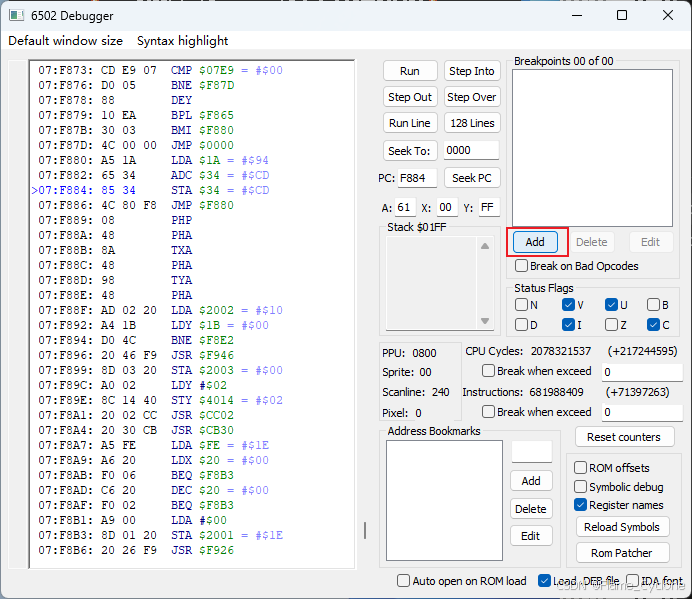
Task: Select disassembly line 07:F8B6 JSR $F926
Action: (x=136, y=550)
